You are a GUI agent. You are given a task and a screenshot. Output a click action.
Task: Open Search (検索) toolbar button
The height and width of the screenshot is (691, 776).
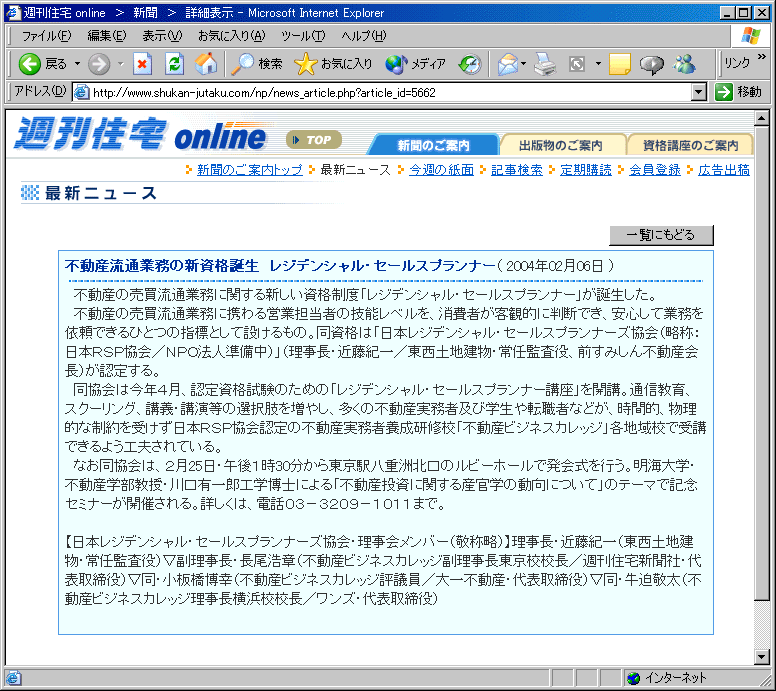[x=256, y=64]
